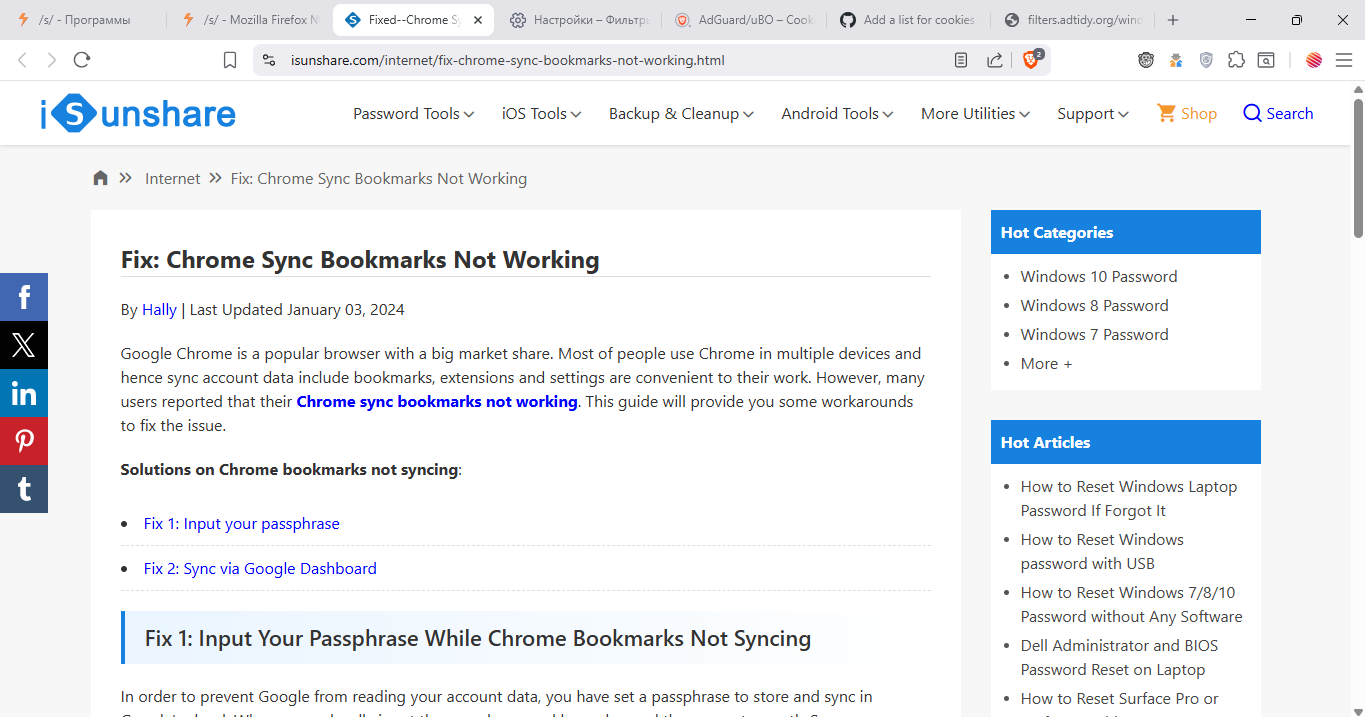Open How to Reset Windows Laptop Password article
Viewport: 1365px width, 717px height.
click(1129, 499)
